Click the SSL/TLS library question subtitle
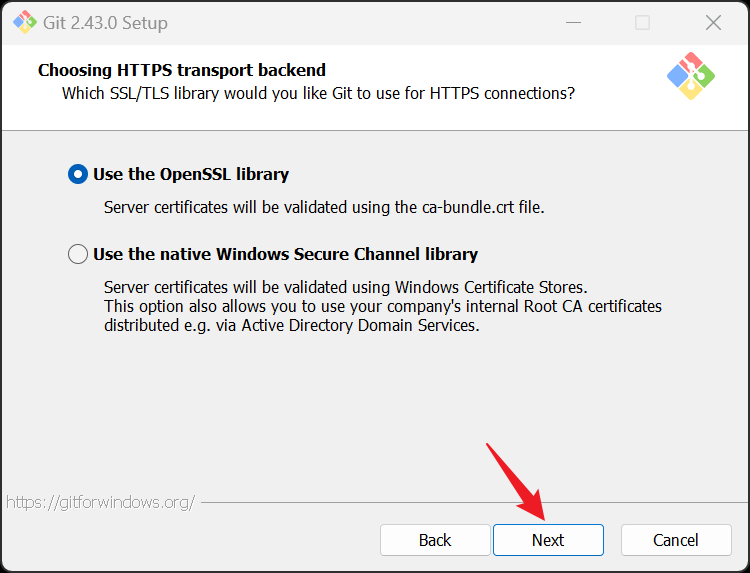The width and height of the screenshot is (750, 573). tap(318, 94)
